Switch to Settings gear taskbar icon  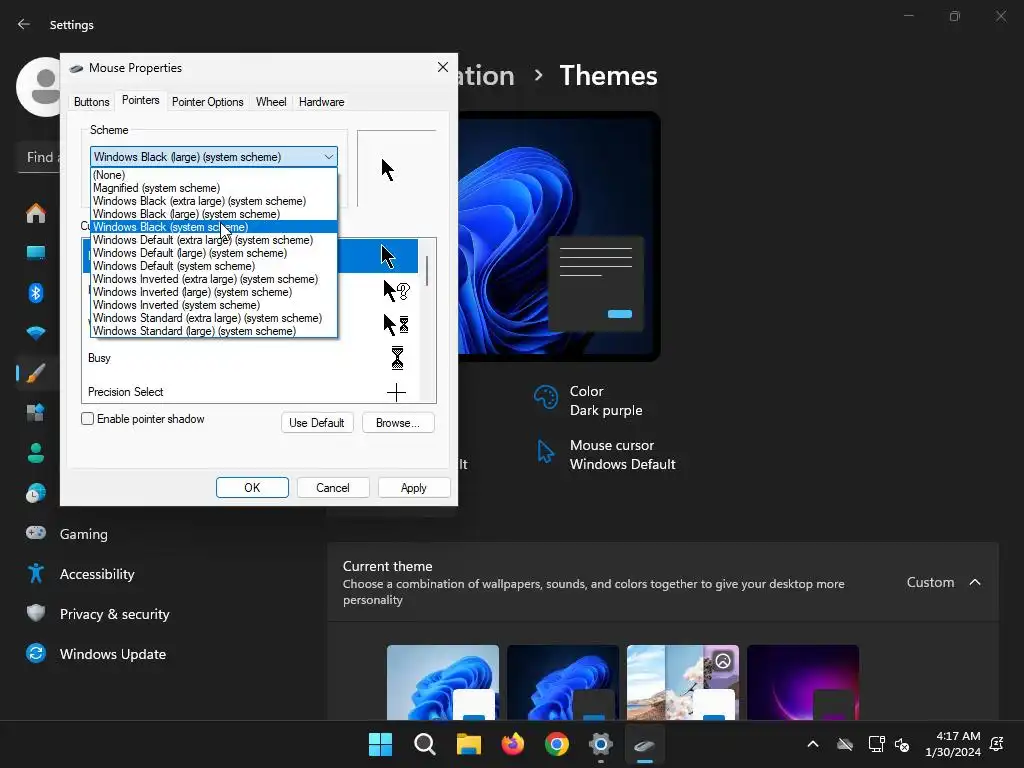coord(600,744)
